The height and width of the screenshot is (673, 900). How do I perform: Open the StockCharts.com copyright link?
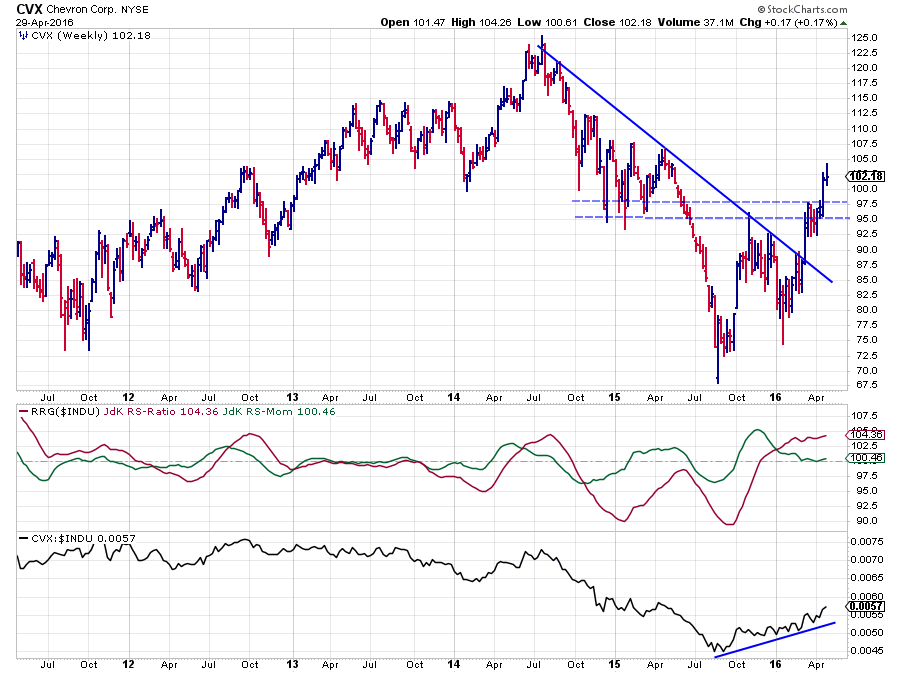click(x=802, y=9)
